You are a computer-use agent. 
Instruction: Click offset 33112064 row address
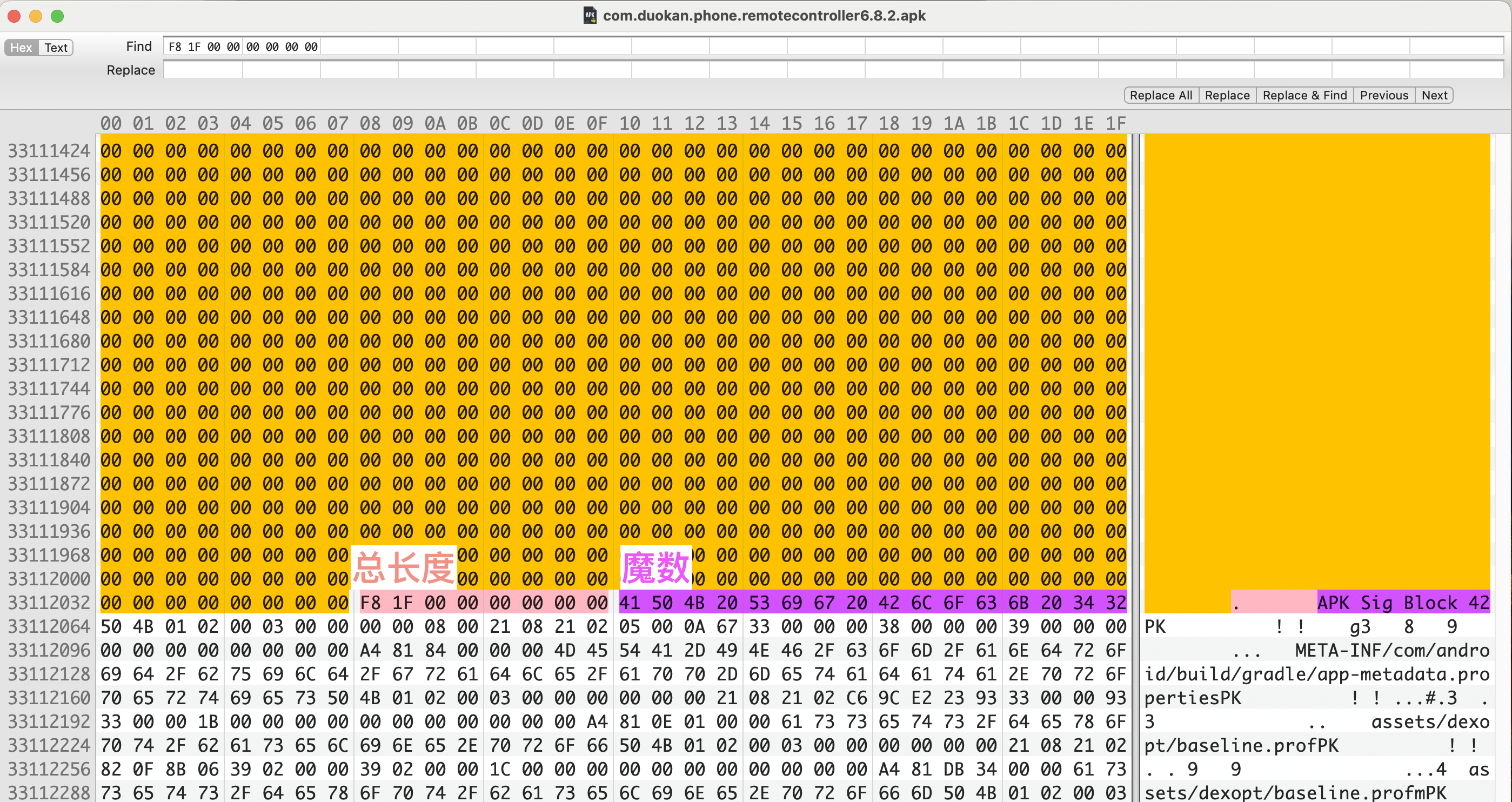49,626
